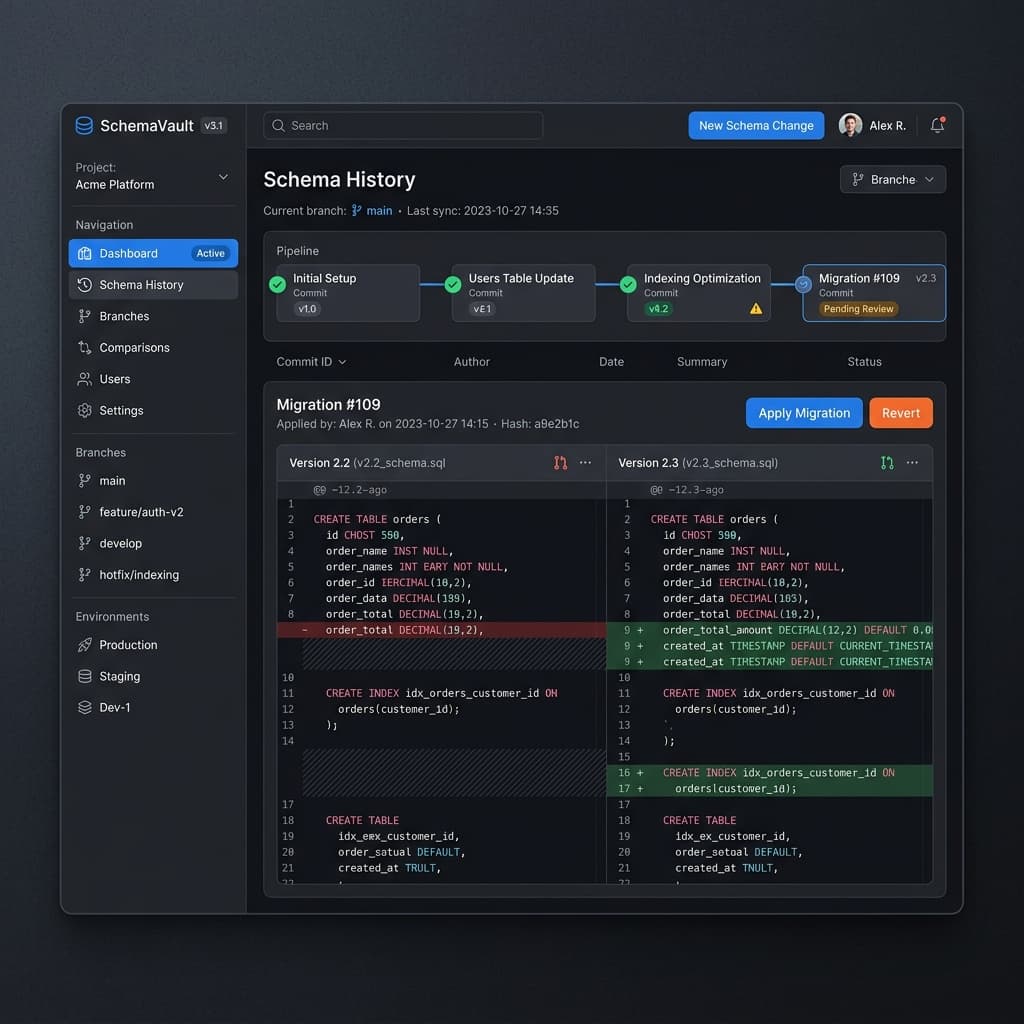The image size is (1024, 1024).
Task: Open the Staging environment
Action: pos(153,677)
